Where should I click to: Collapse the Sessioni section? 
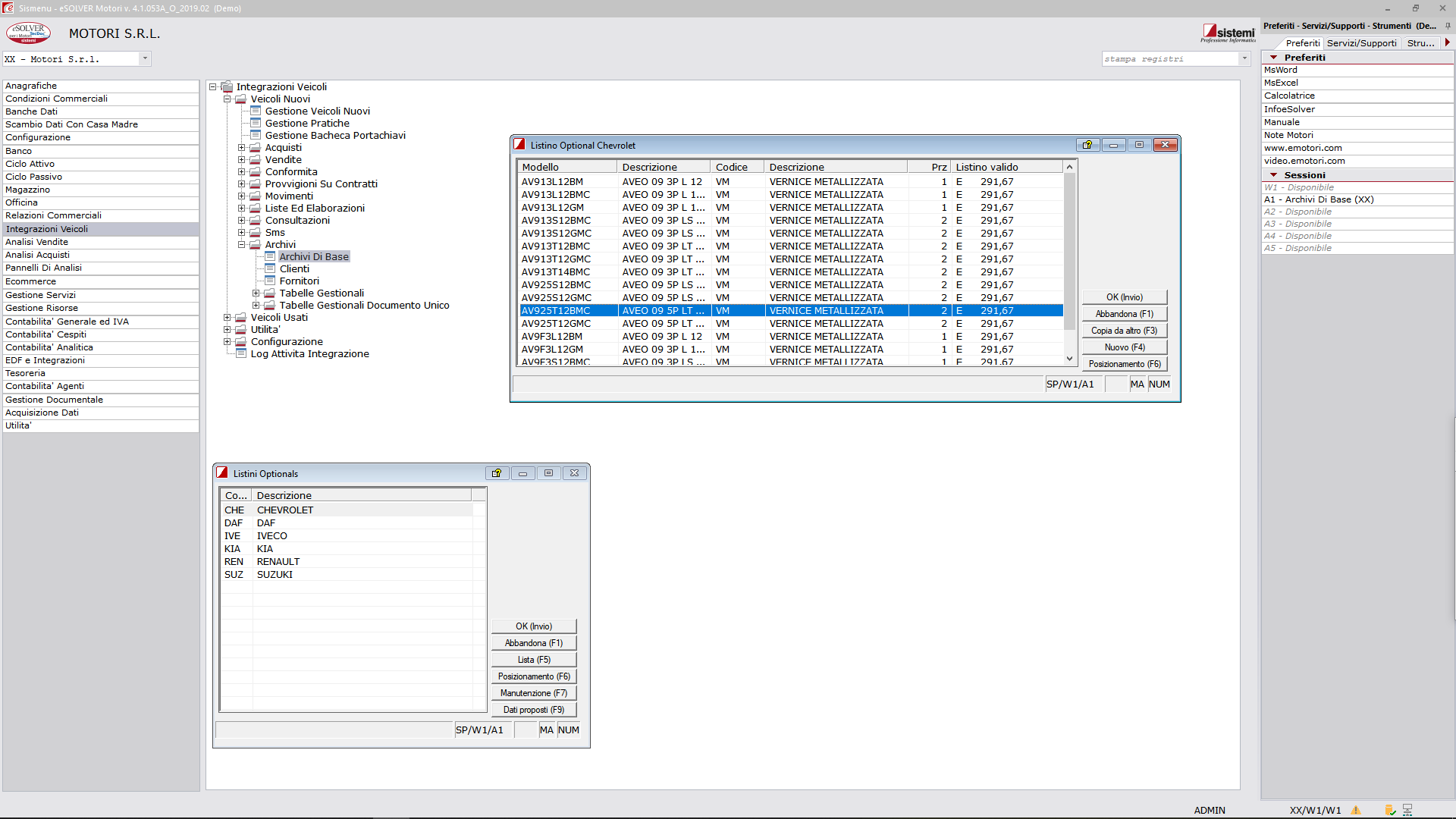[x=1273, y=175]
